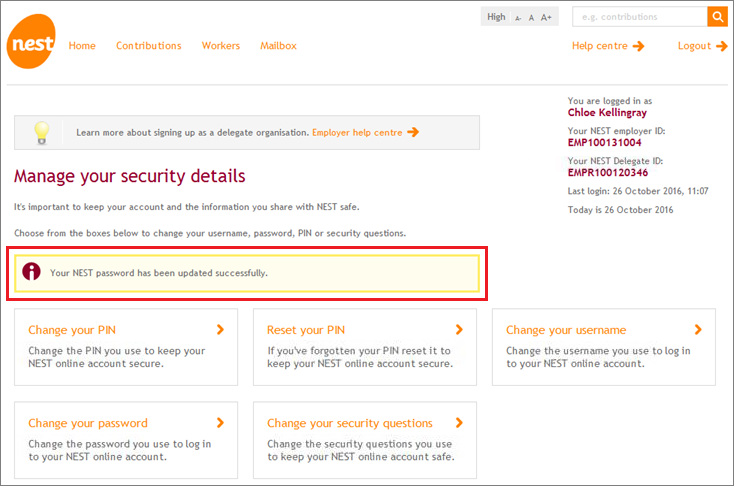
Task: Click the Logout arrow icon
Action: [x=721, y=46]
